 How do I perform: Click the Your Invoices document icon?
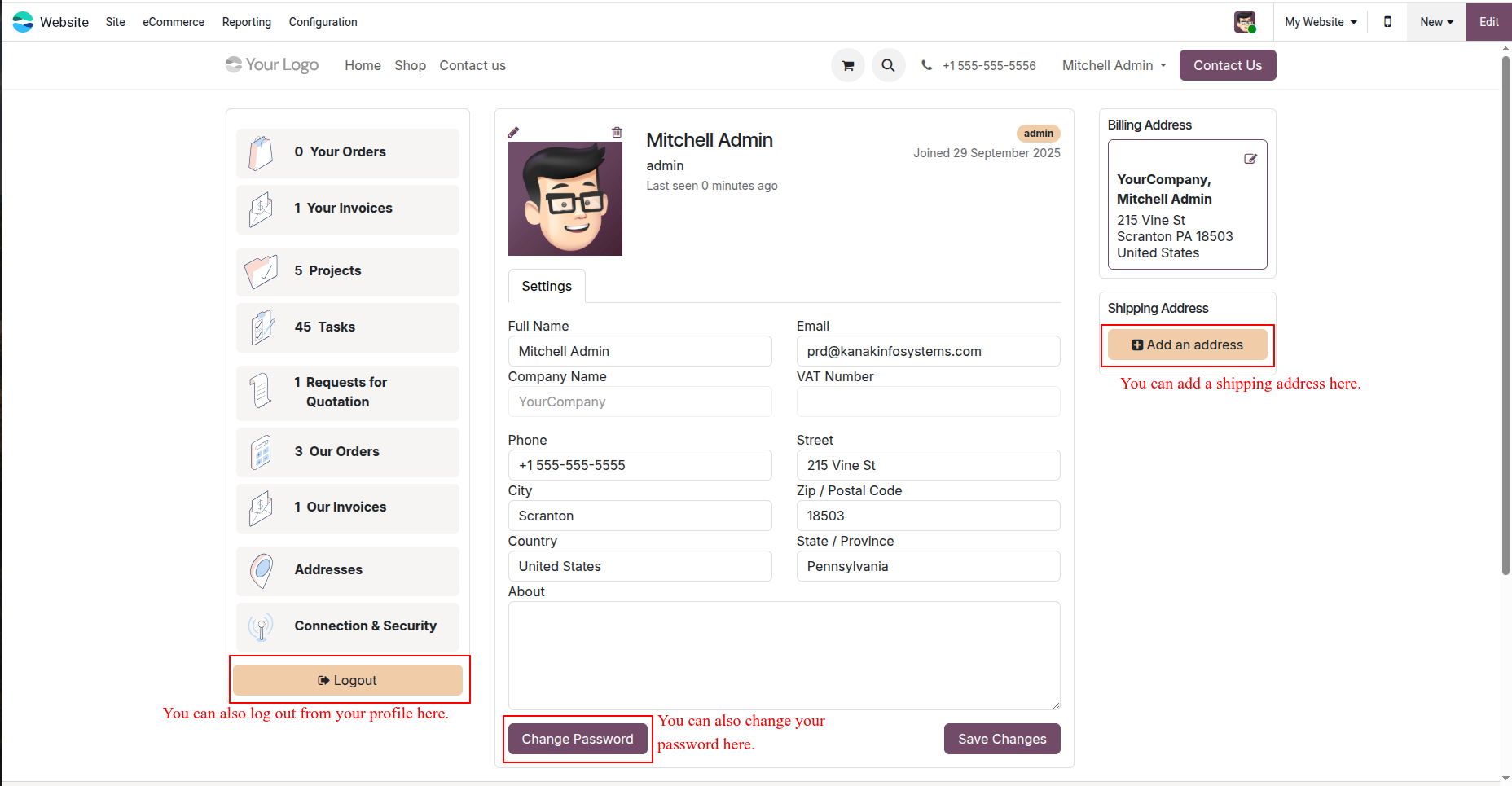[261, 209]
